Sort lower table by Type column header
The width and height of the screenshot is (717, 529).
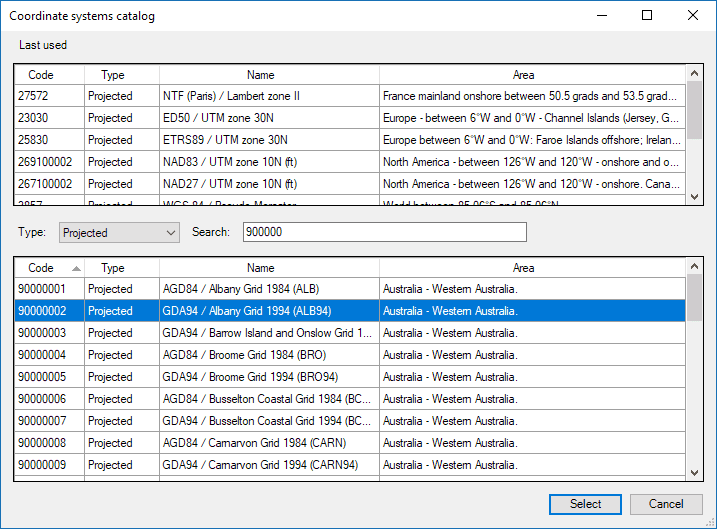pyautogui.click(x=122, y=268)
